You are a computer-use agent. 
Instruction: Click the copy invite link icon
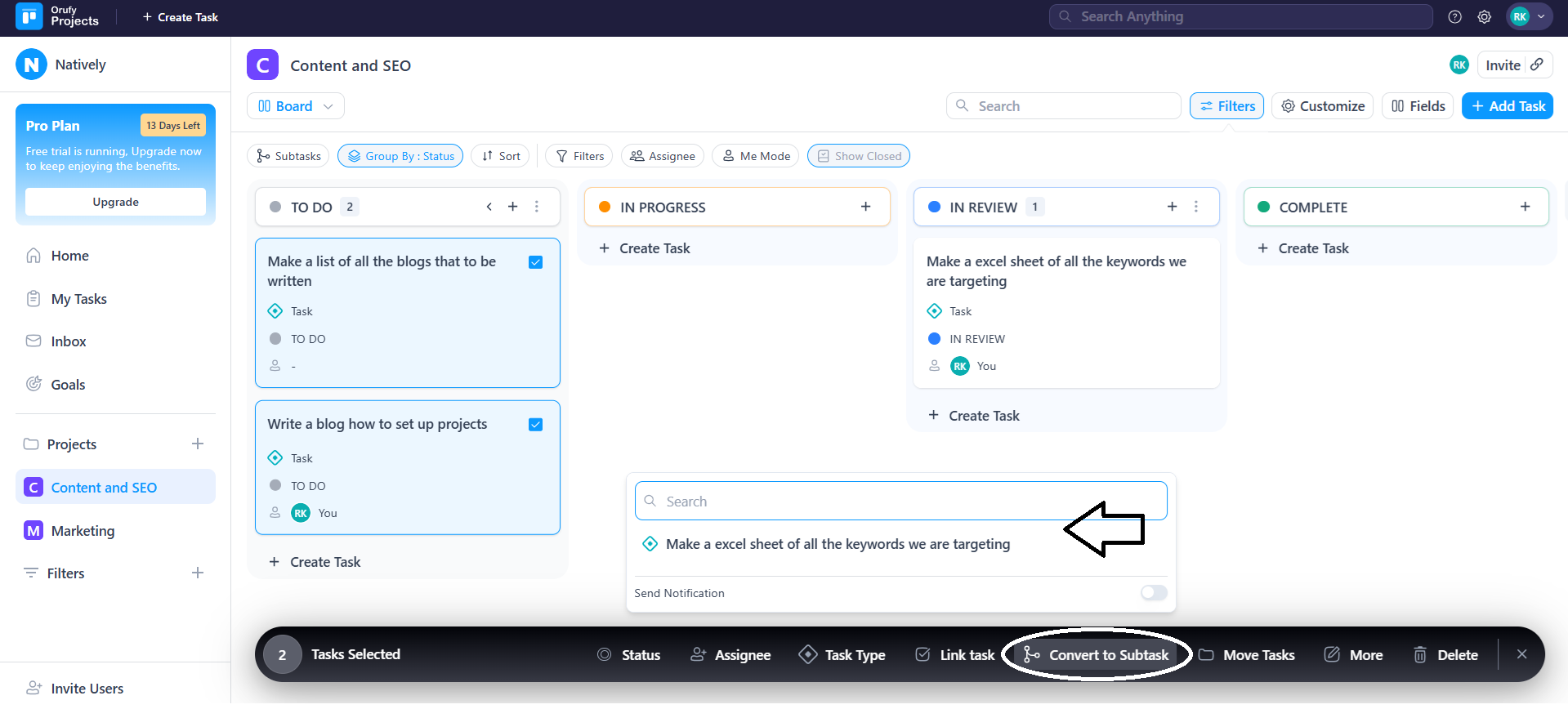click(1537, 65)
